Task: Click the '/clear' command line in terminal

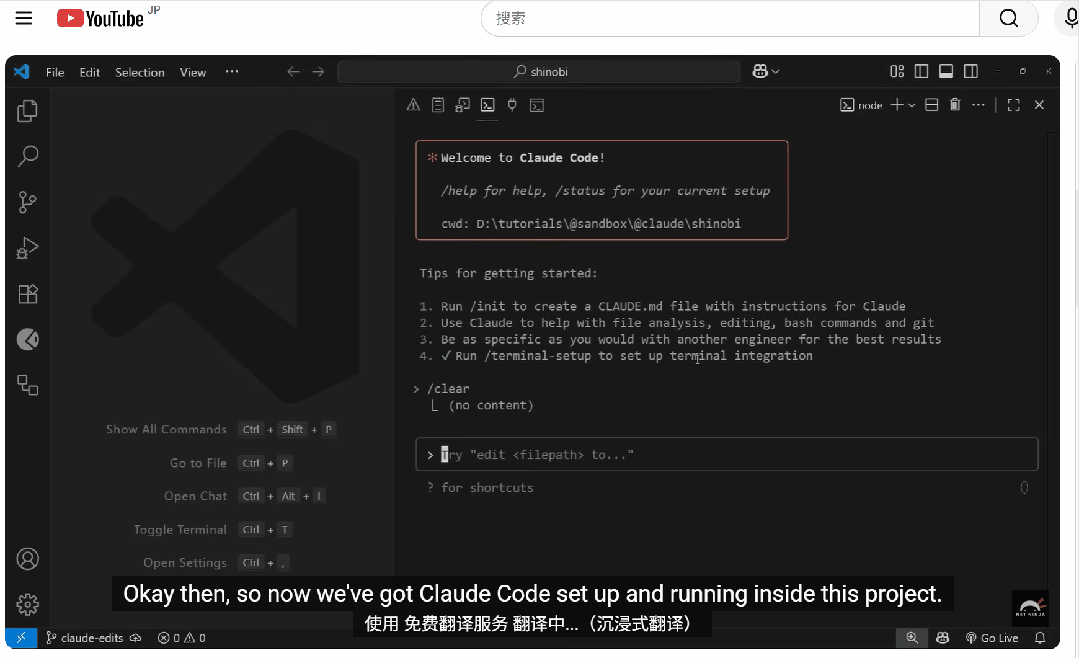Action: [448, 389]
